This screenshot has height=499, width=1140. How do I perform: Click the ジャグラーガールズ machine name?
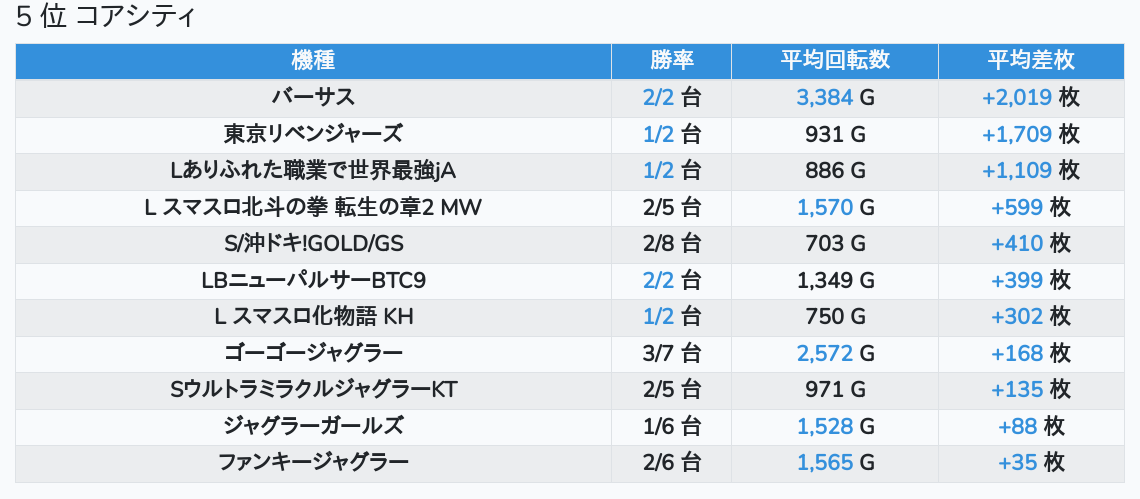pyautogui.click(x=313, y=426)
